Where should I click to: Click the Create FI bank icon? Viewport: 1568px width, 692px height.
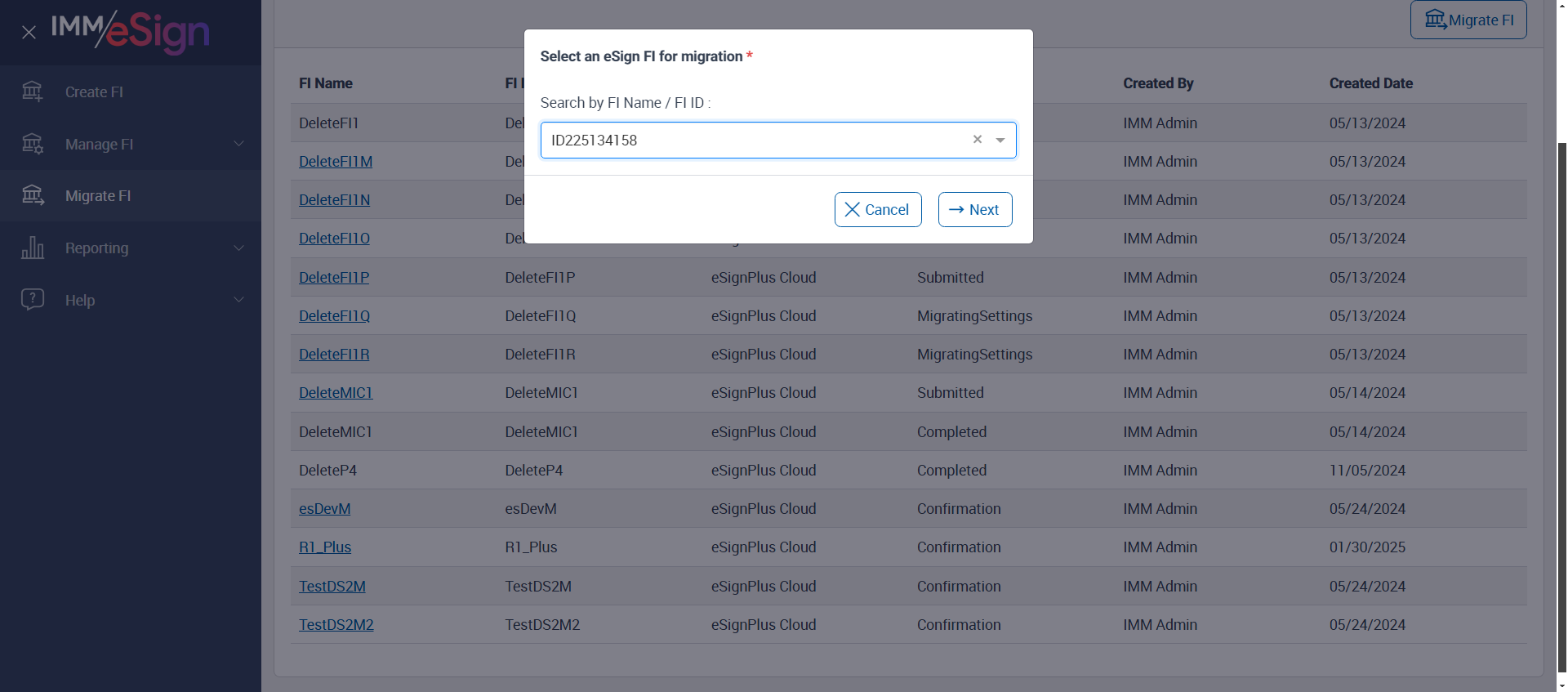[x=33, y=92]
